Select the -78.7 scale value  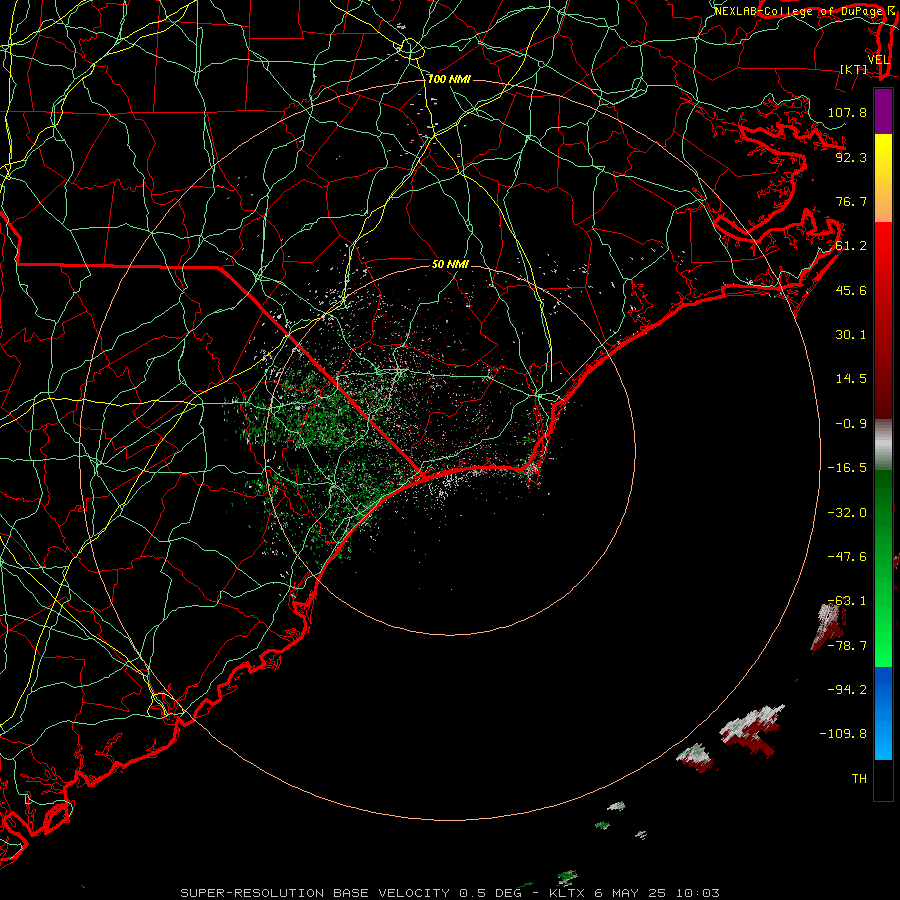point(847,646)
